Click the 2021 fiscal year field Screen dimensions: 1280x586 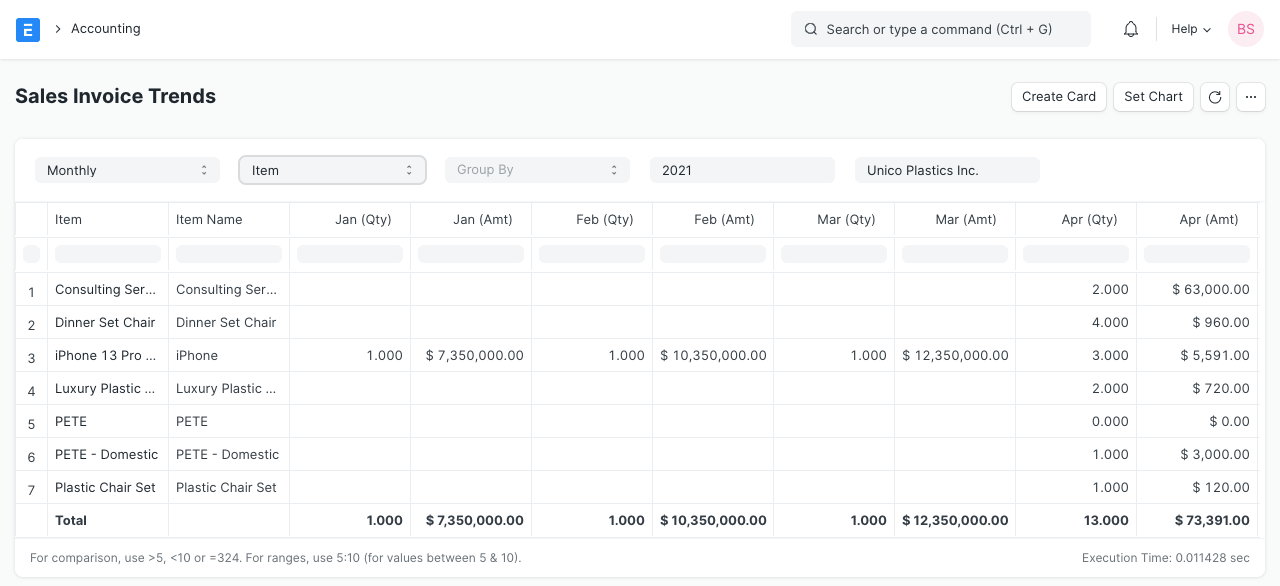(x=742, y=170)
